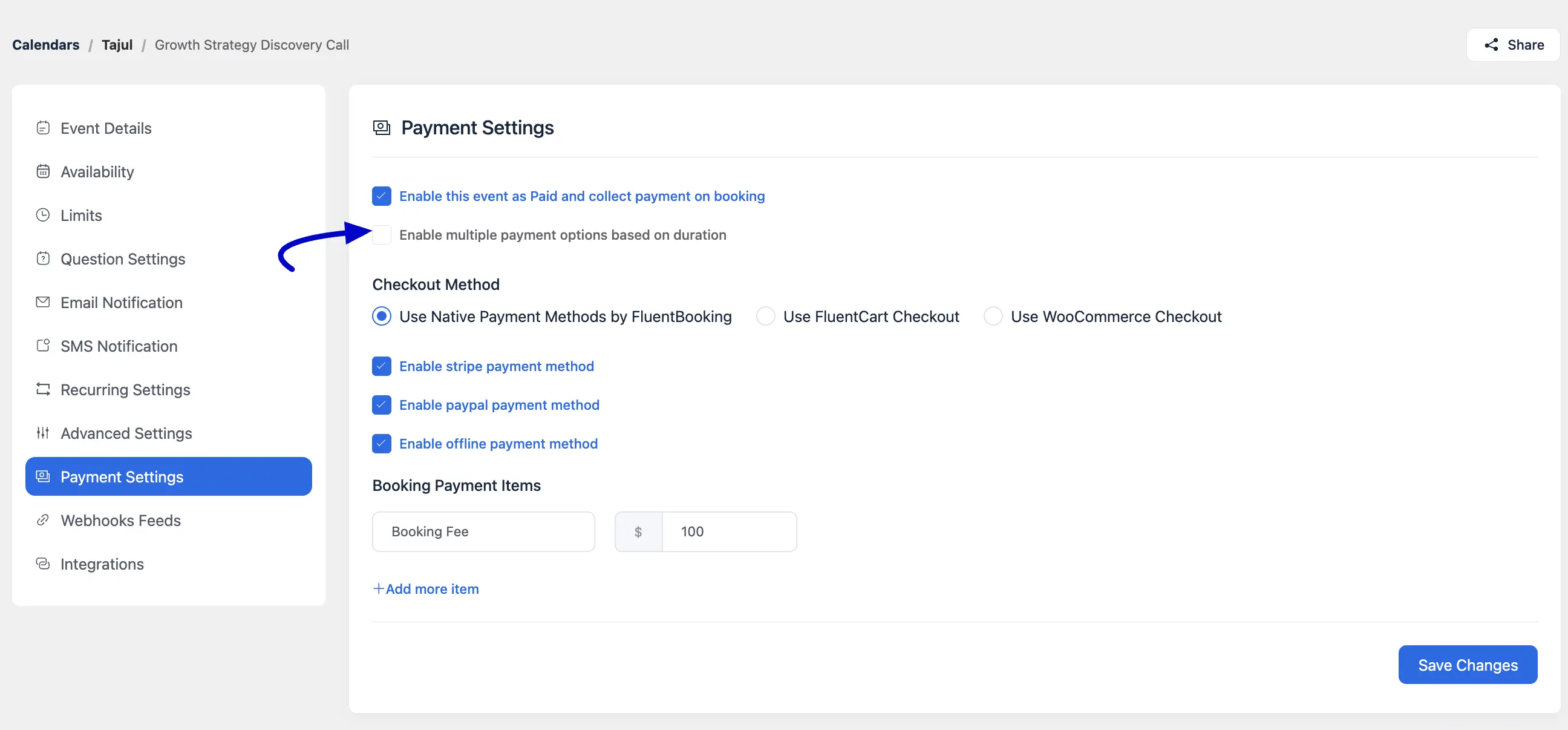Open Webhooks Feeds section
The image size is (1568, 730).
click(169, 521)
